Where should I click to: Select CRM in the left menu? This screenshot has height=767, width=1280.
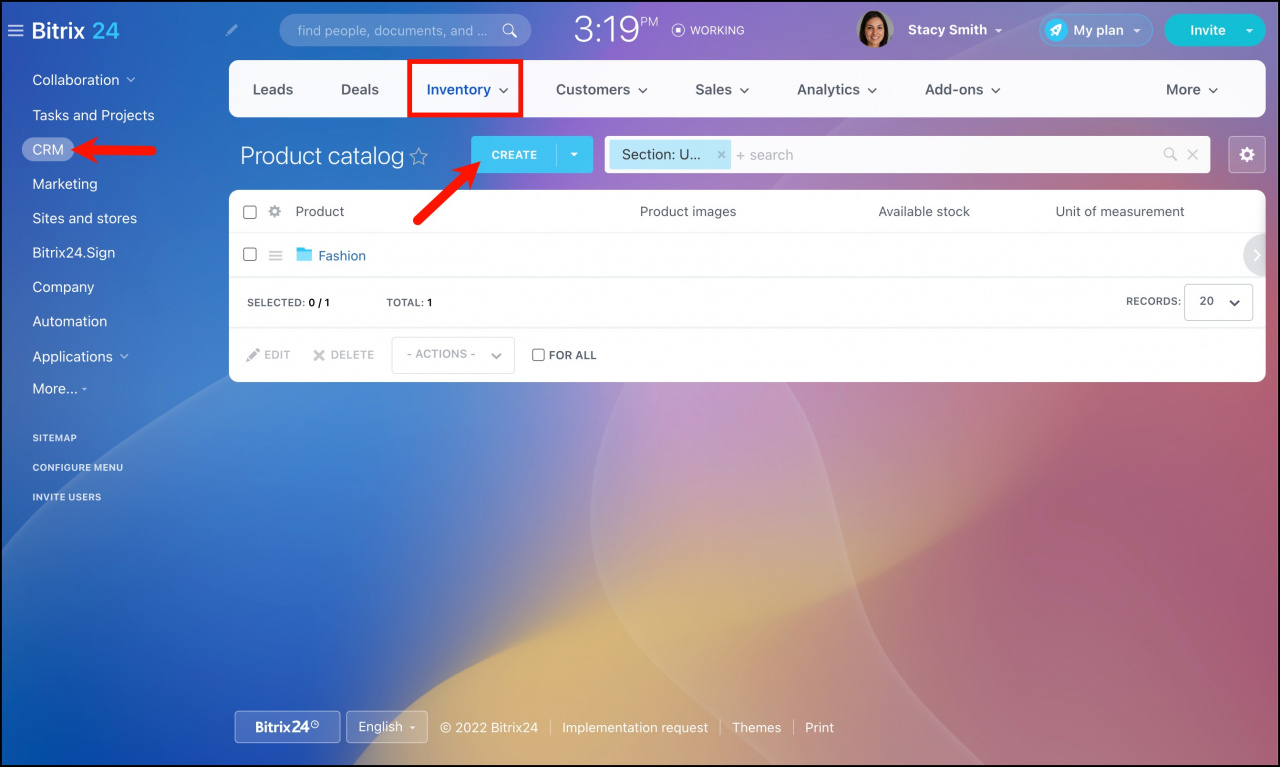pos(47,150)
